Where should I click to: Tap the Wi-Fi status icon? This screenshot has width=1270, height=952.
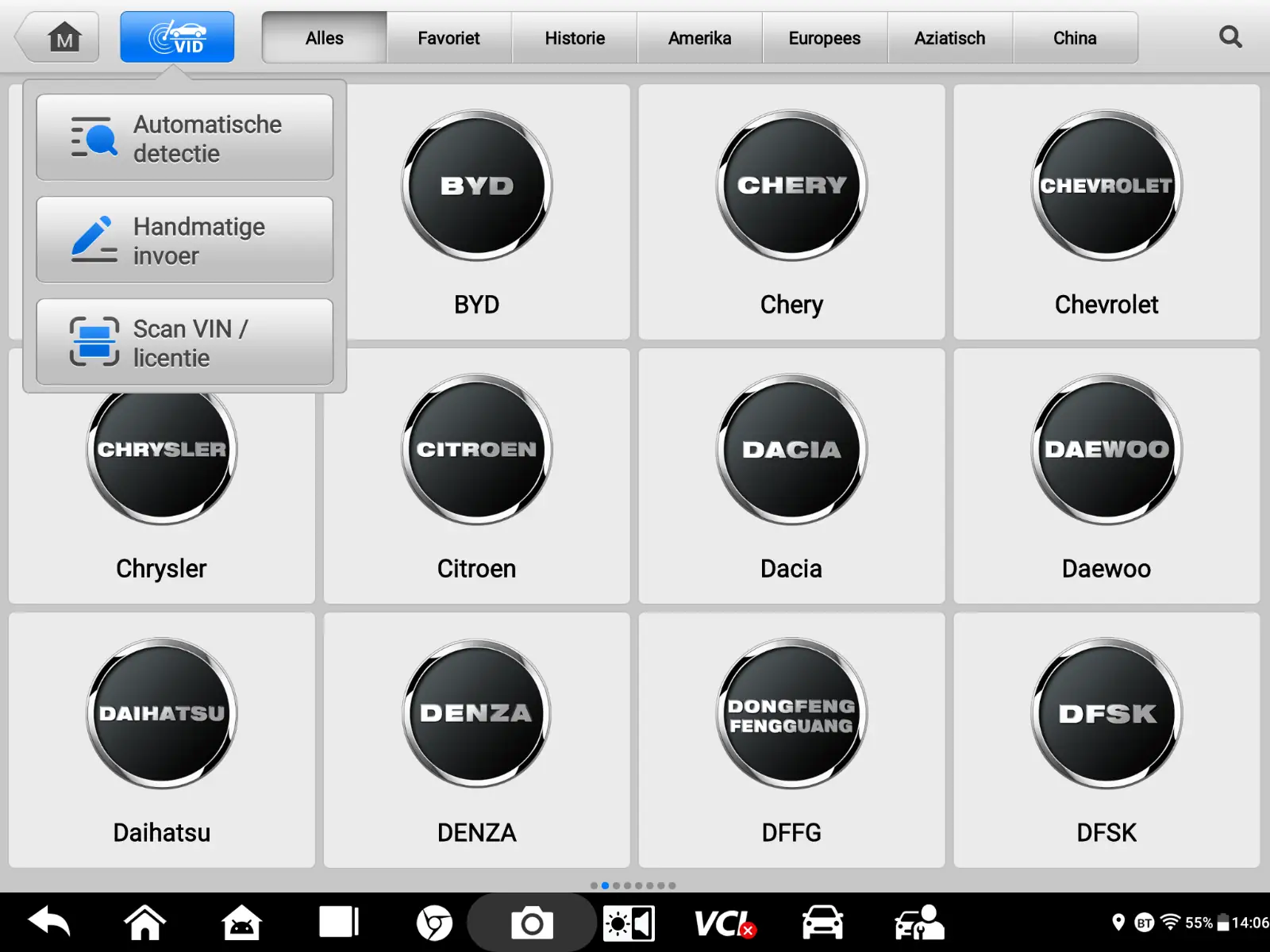[x=1170, y=922]
